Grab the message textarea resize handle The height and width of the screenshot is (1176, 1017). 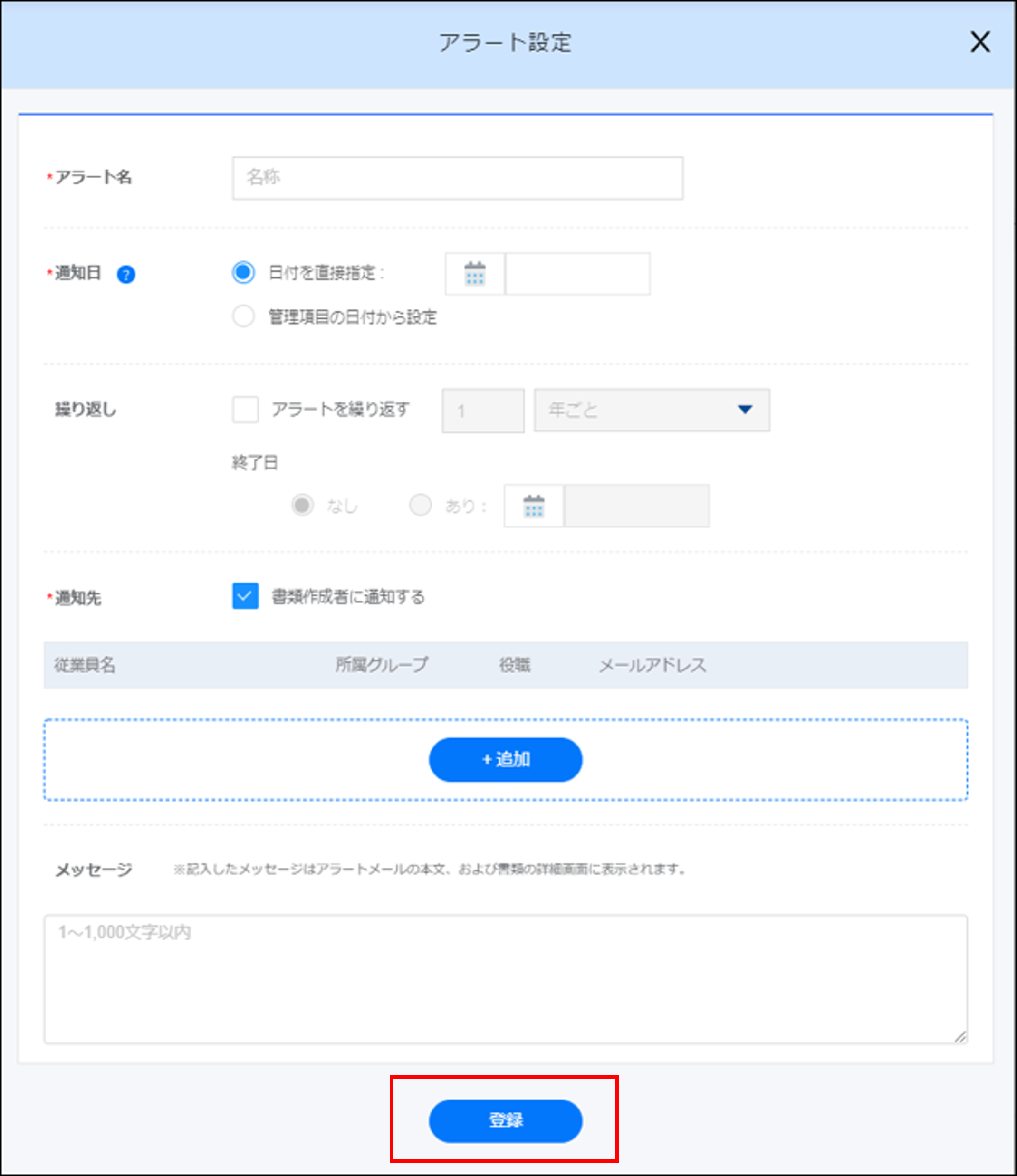pyautogui.click(x=960, y=1037)
